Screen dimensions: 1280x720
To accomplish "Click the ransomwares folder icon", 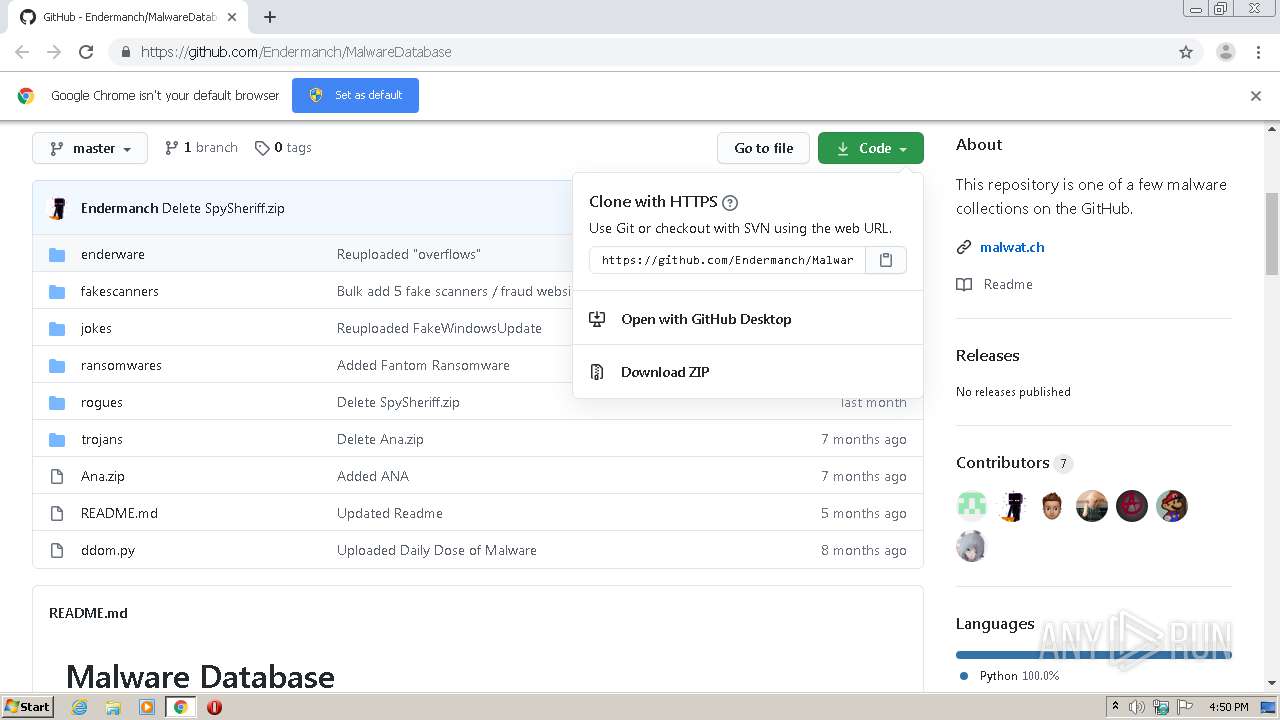I will [57, 366].
